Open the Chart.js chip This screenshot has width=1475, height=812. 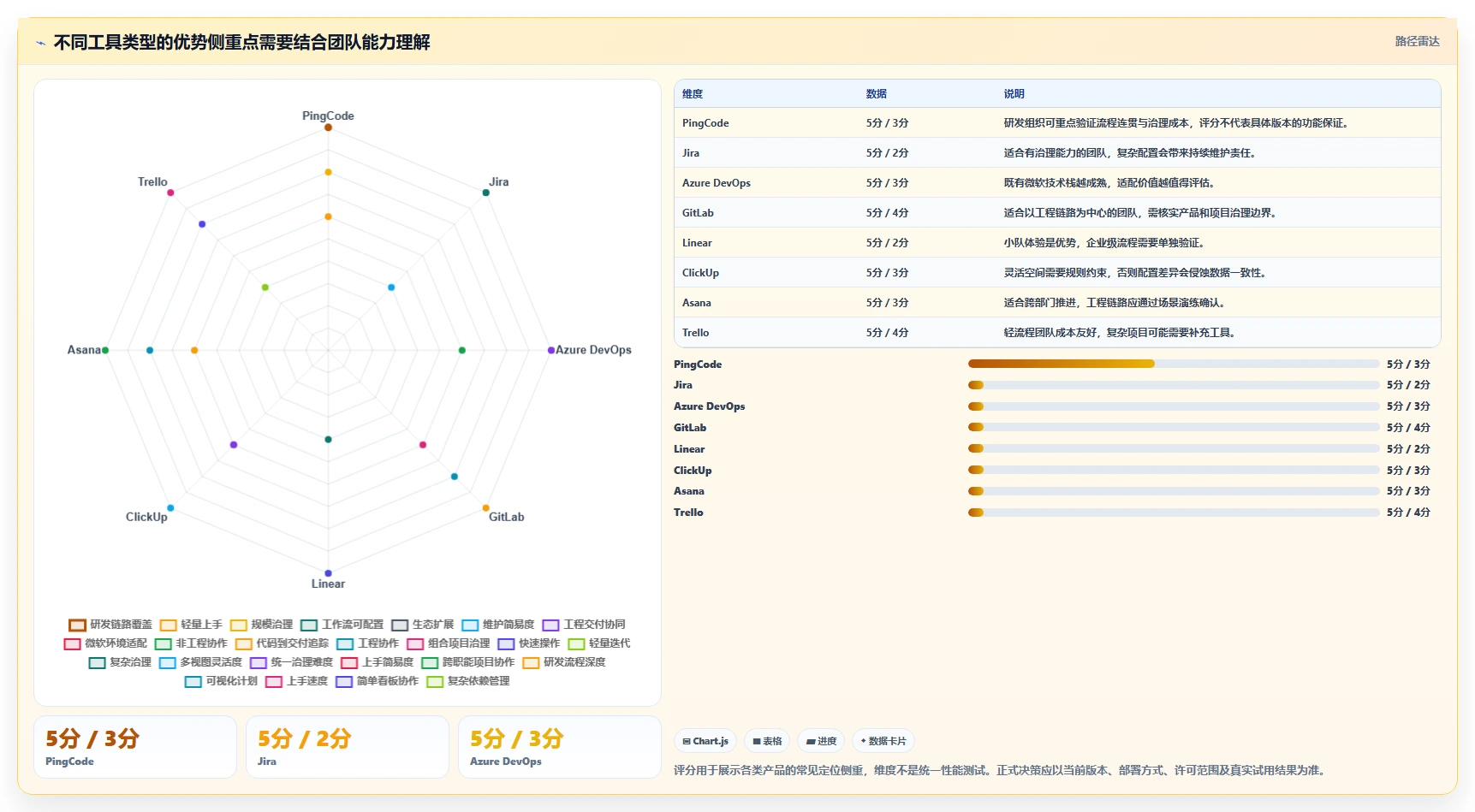(705, 741)
